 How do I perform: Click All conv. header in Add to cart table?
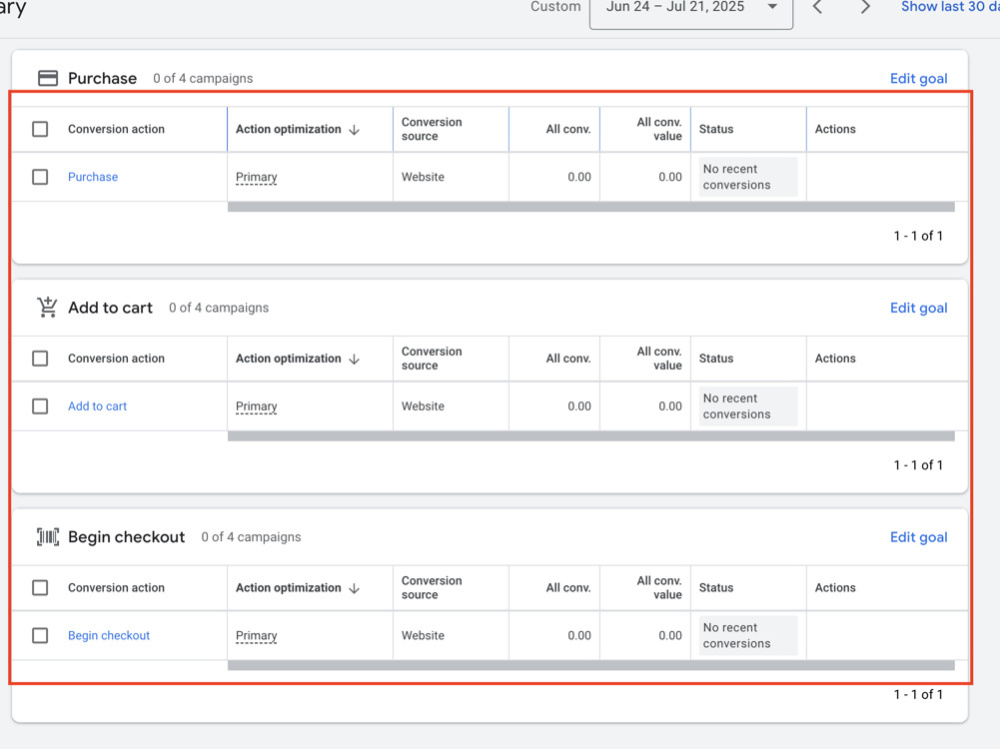568,359
